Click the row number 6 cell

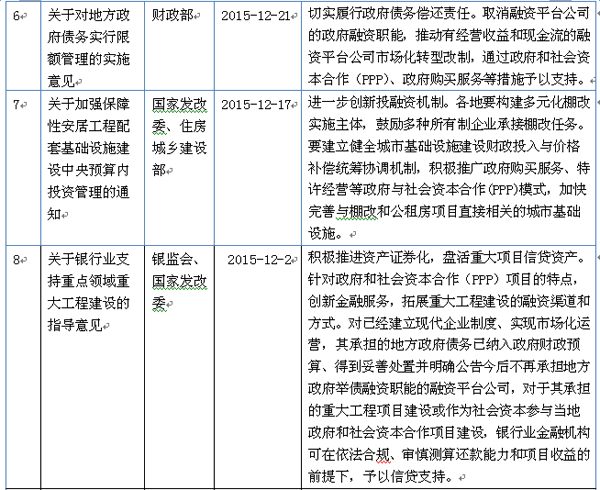[23, 46]
